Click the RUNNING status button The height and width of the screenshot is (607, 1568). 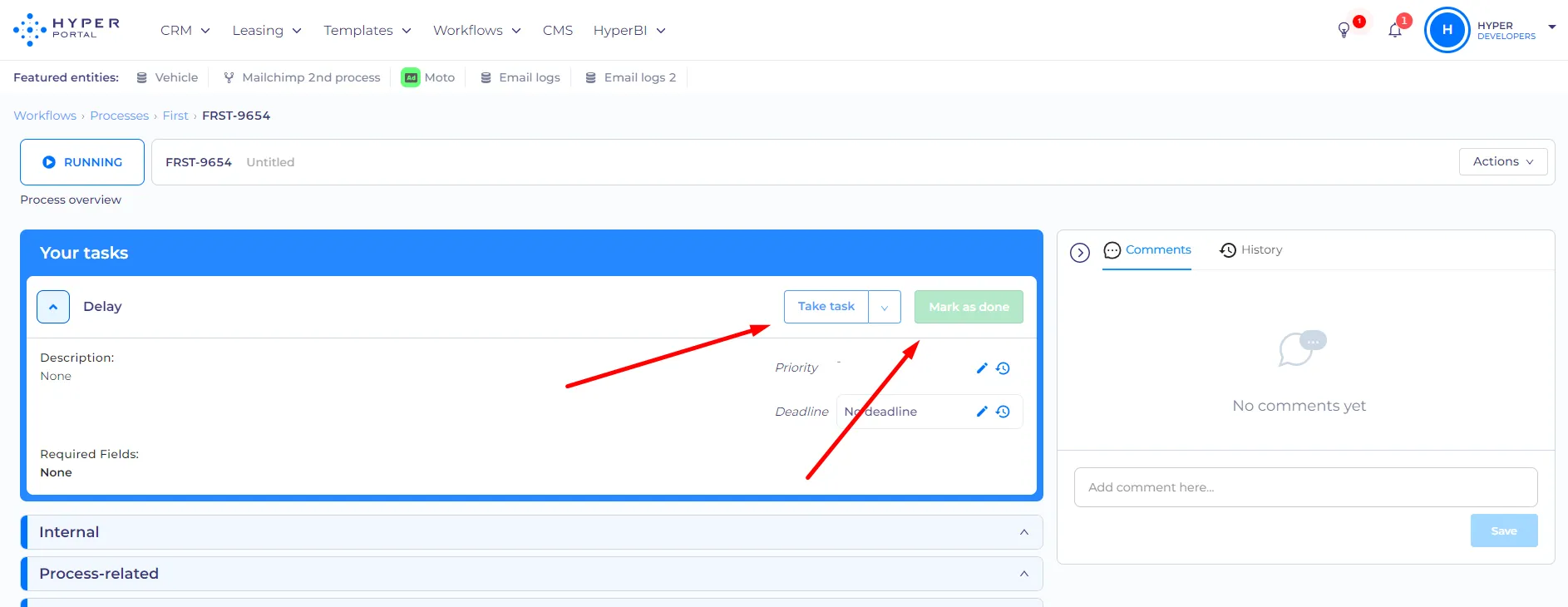[x=82, y=162]
